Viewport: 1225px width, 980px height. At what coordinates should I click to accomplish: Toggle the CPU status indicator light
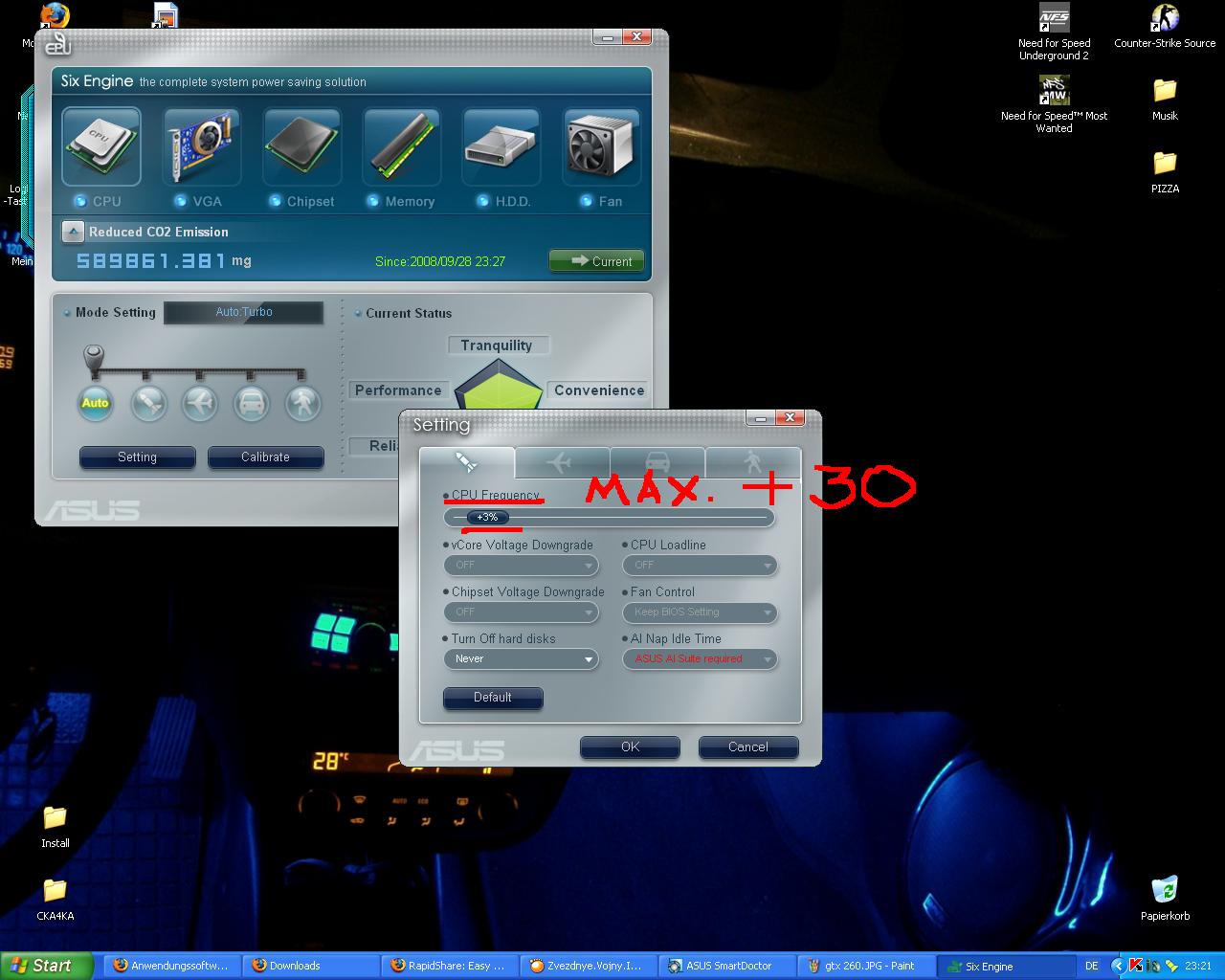(x=80, y=201)
